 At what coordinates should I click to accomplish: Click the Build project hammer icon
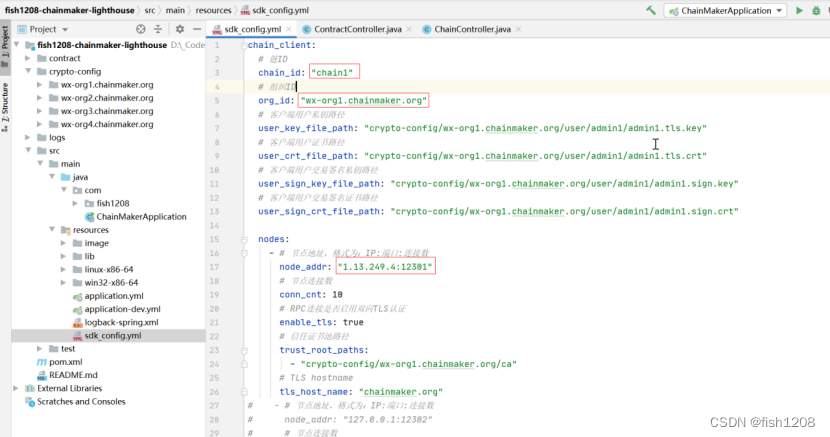(651, 11)
